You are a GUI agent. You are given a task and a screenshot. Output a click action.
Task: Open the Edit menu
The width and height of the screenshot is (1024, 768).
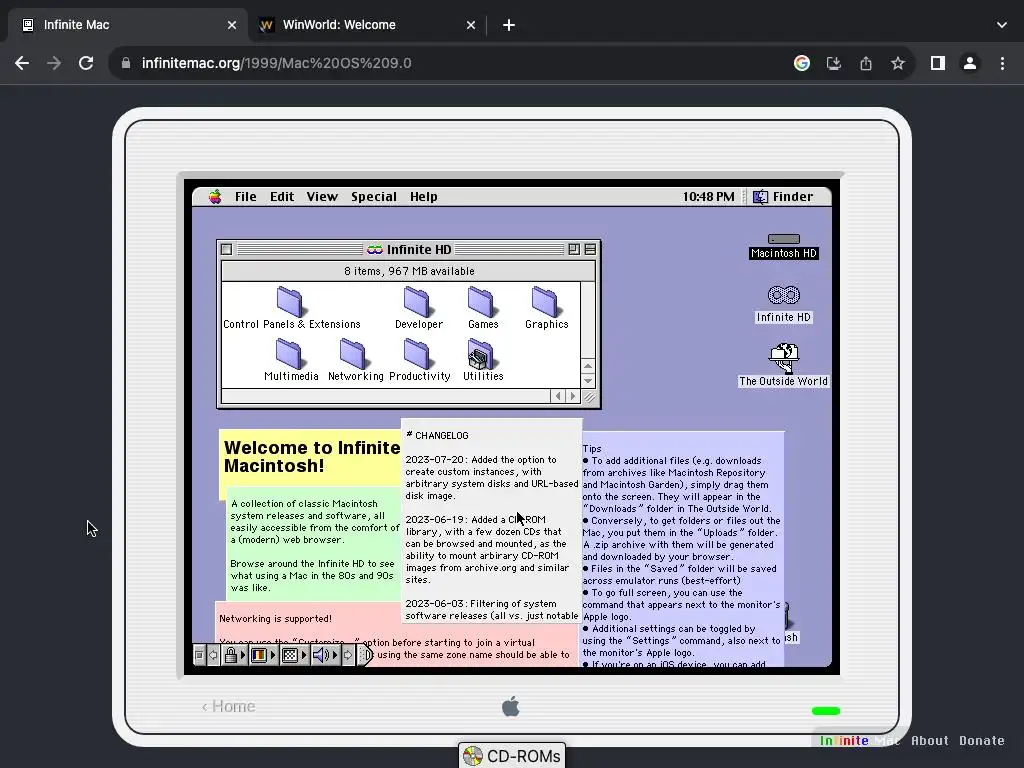click(282, 197)
